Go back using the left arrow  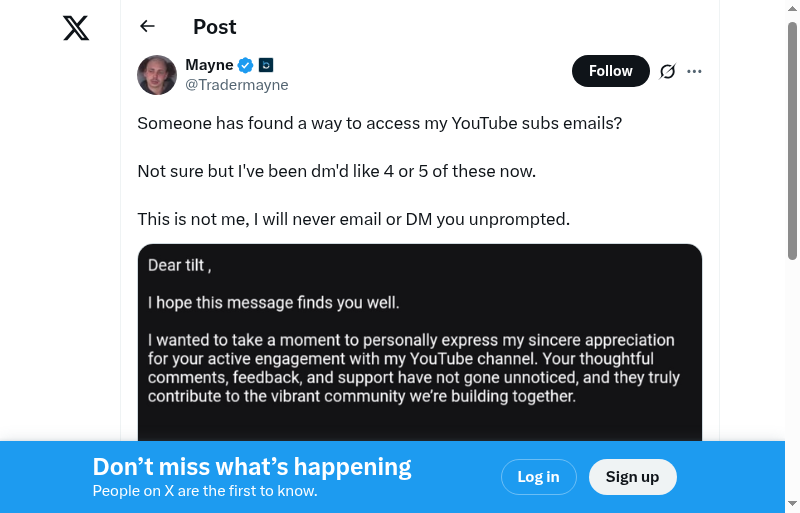tap(148, 26)
